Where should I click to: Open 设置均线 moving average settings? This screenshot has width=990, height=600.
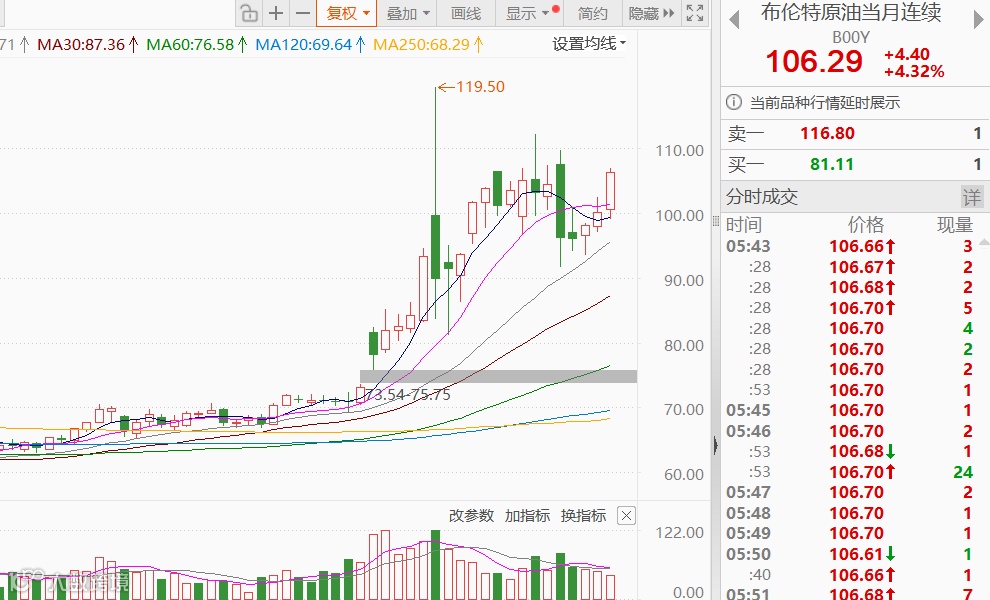[x=589, y=44]
